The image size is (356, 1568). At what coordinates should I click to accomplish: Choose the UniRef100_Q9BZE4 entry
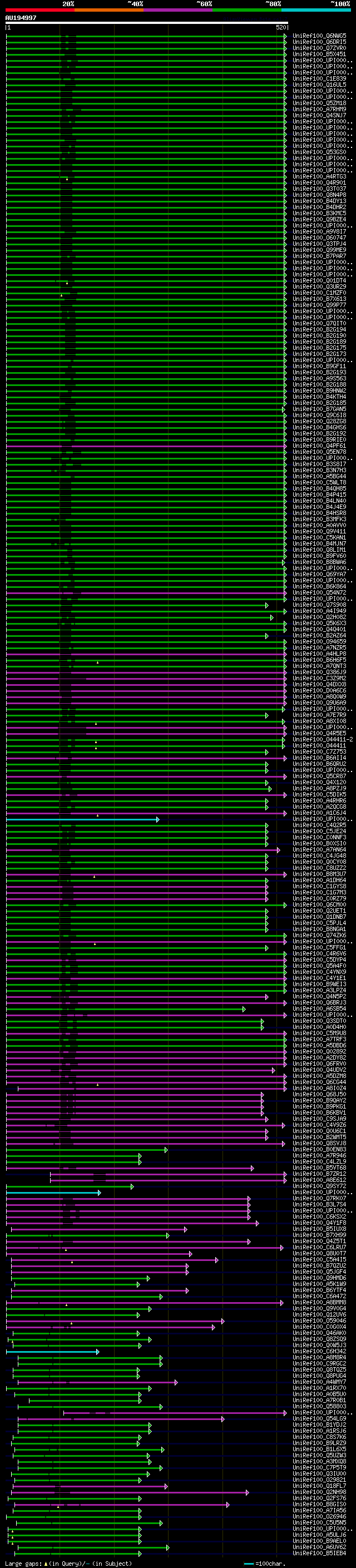point(319,219)
